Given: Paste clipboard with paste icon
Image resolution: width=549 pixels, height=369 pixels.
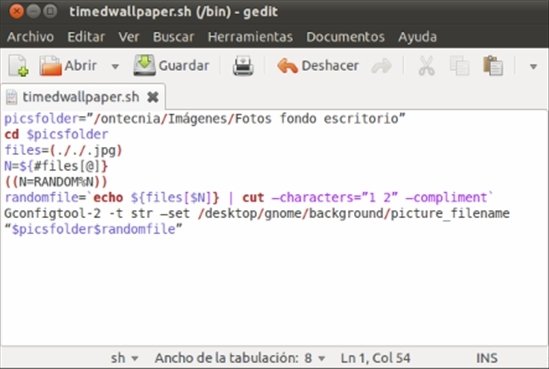Looking at the screenshot, I should 493,65.
